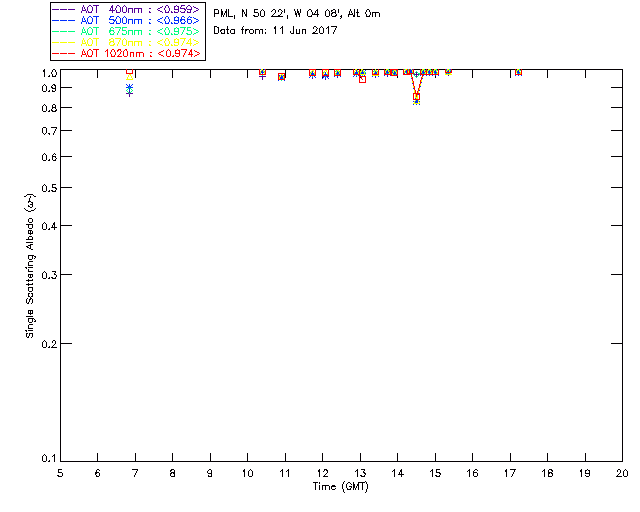
Task: Click the 10 x-axis tick label
Action: coord(247,473)
